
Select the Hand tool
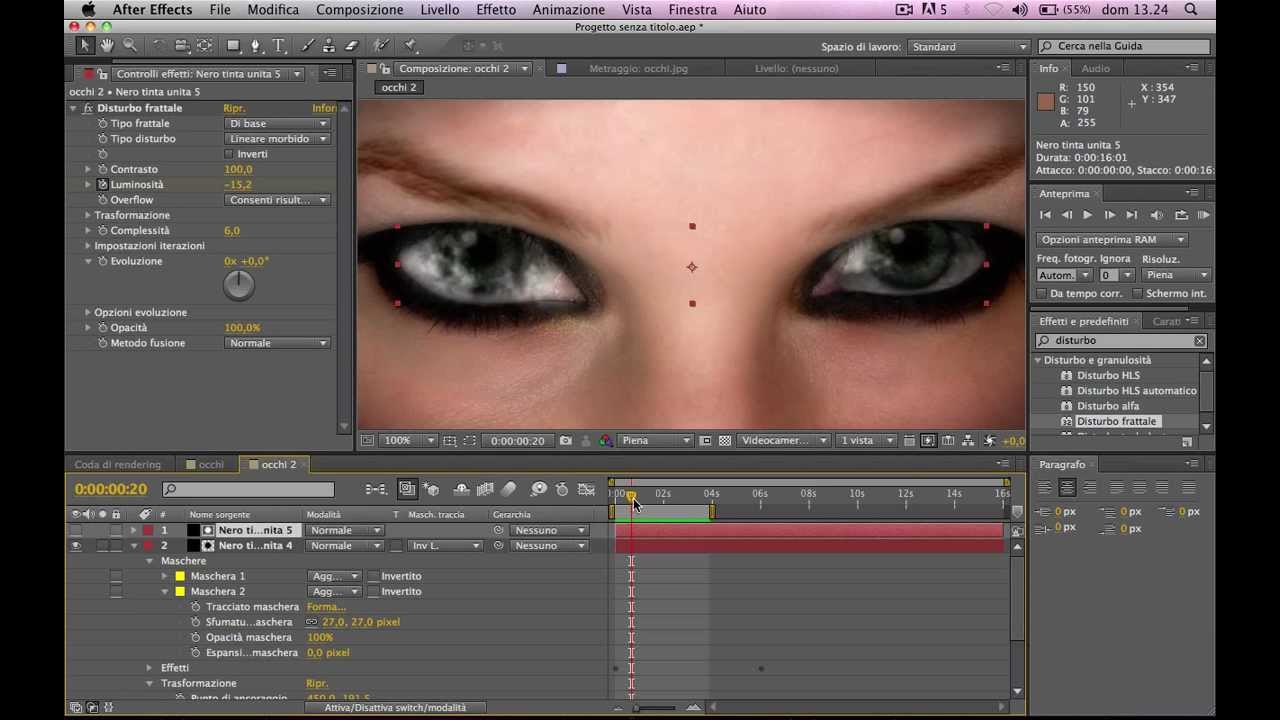107,46
